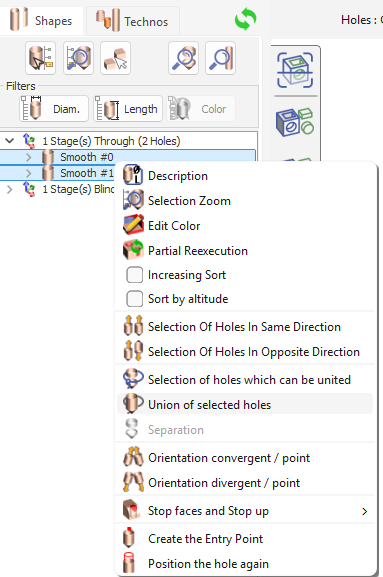Click the axis icon on the Blind group

pyautogui.click(x=29, y=189)
